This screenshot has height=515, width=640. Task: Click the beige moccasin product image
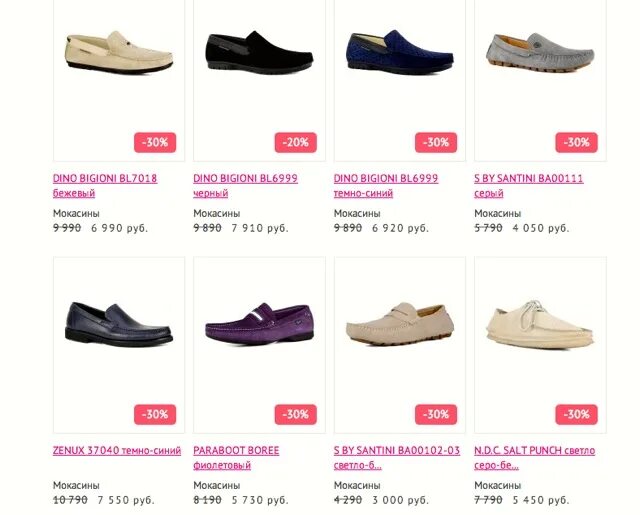coord(119,53)
